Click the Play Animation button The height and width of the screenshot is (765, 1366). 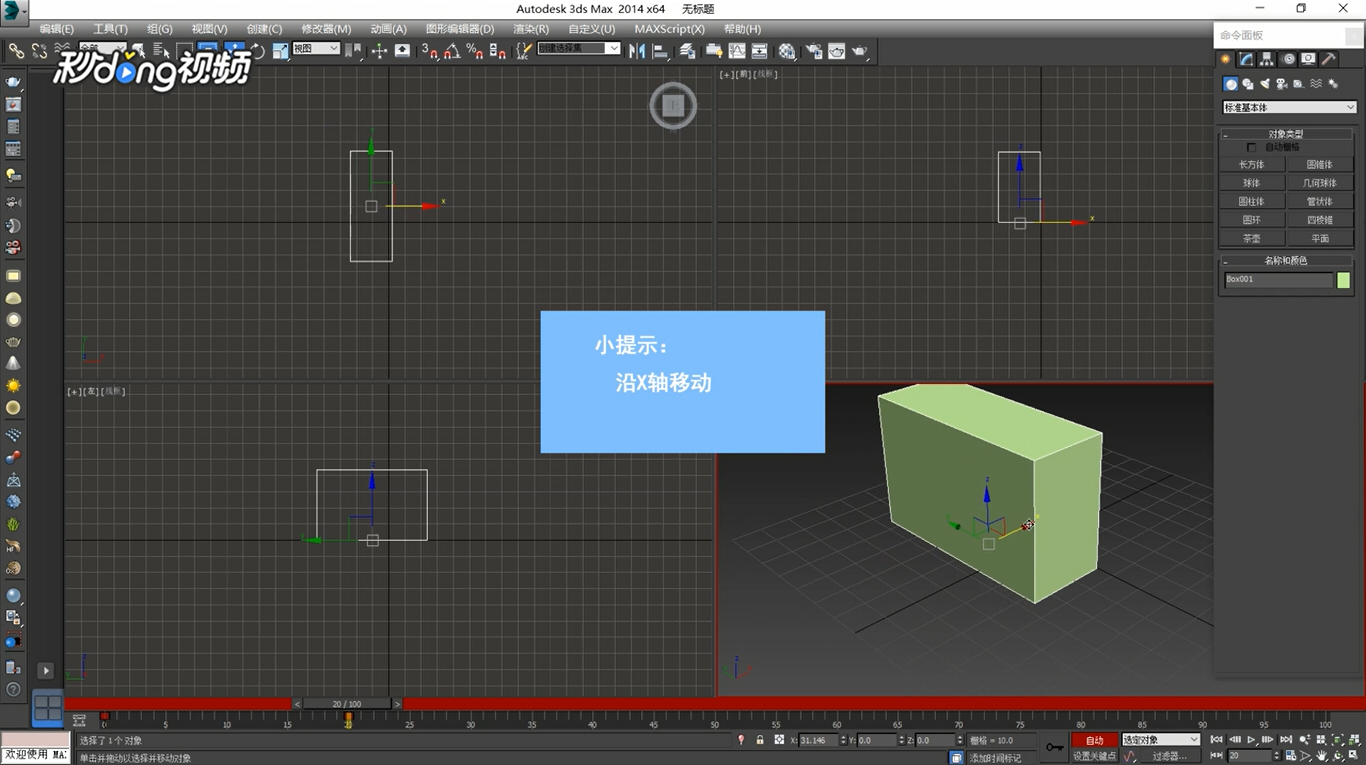(x=1251, y=740)
